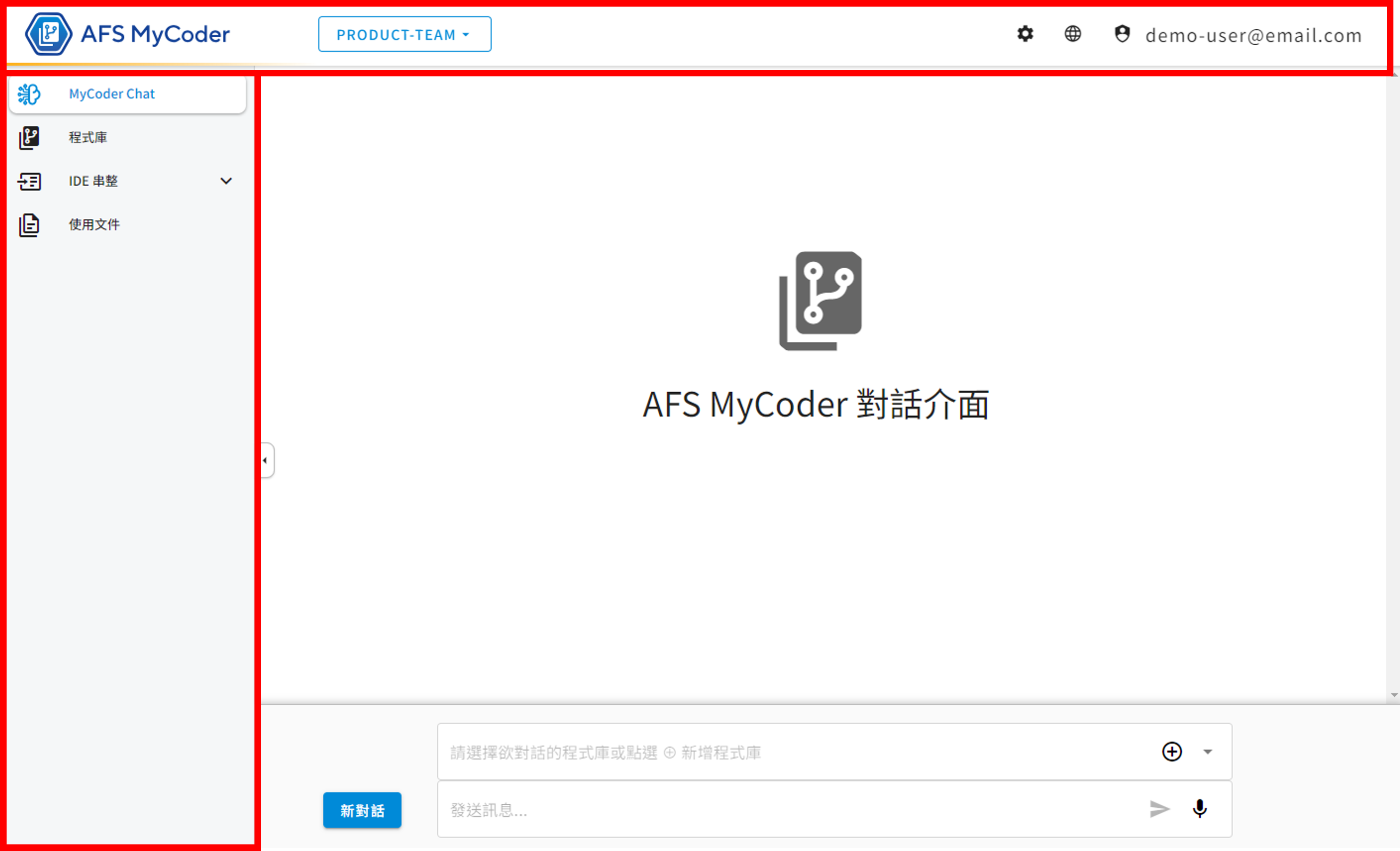
Task: Click the repository selection field
Action: (834, 752)
